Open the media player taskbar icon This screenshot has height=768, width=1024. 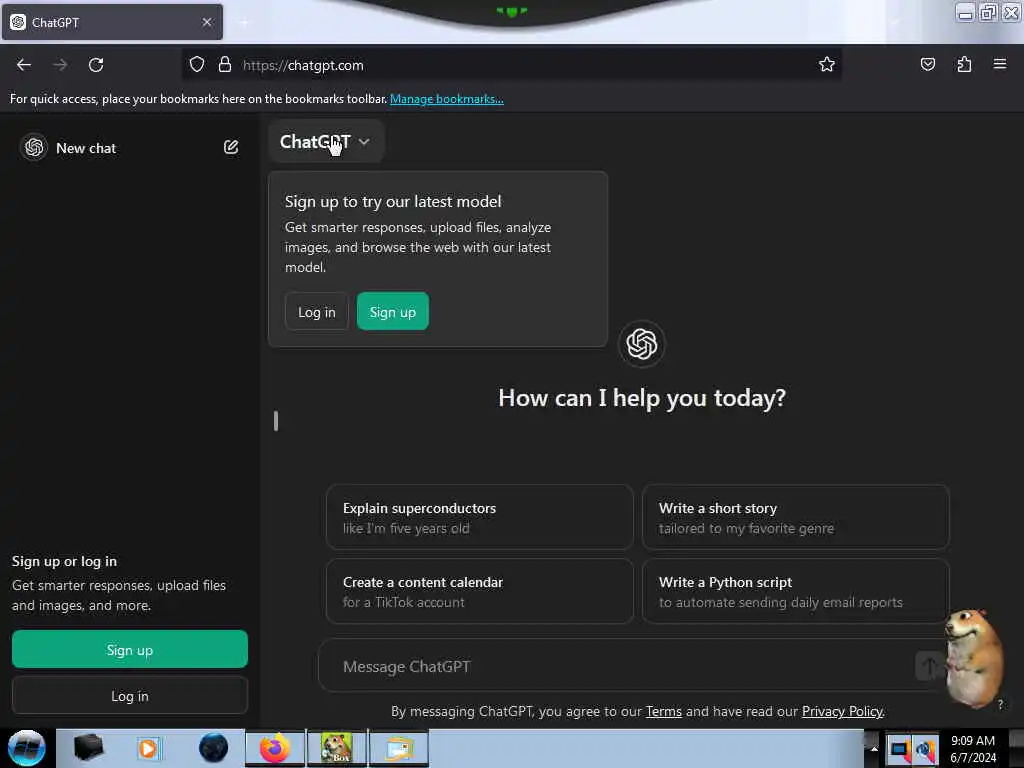(x=148, y=748)
